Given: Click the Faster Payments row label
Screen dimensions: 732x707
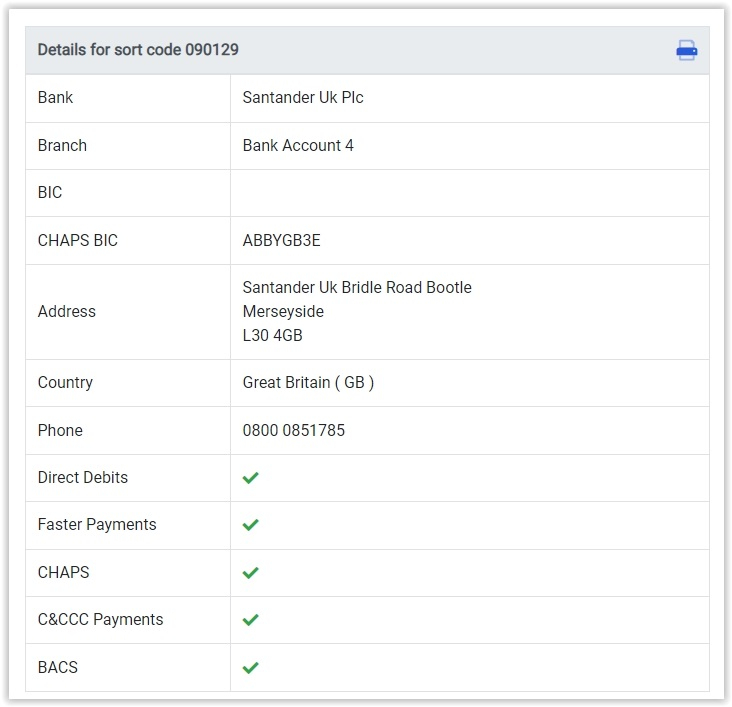Looking at the screenshot, I should click(97, 524).
